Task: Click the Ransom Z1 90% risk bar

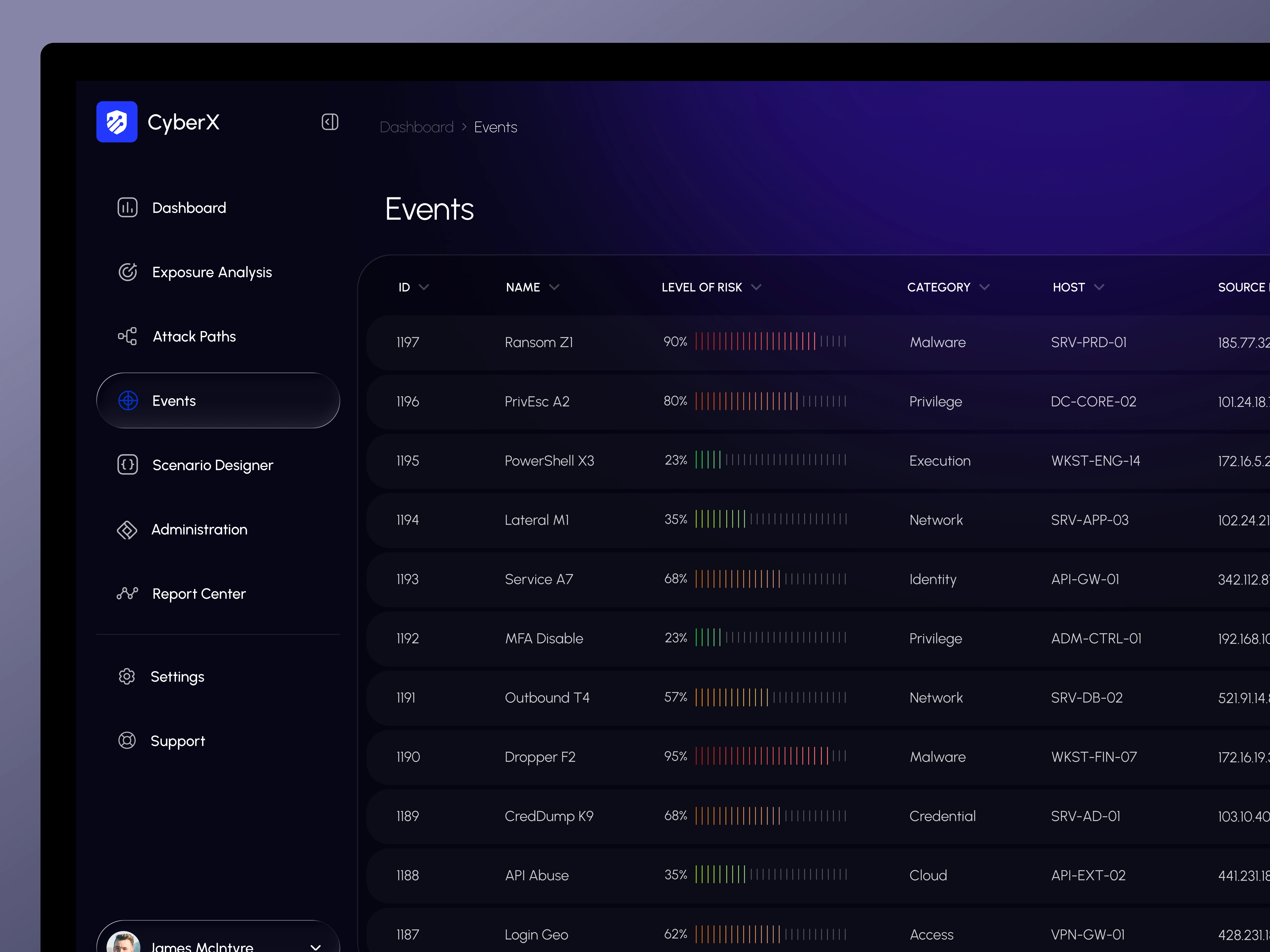Action: (770, 341)
